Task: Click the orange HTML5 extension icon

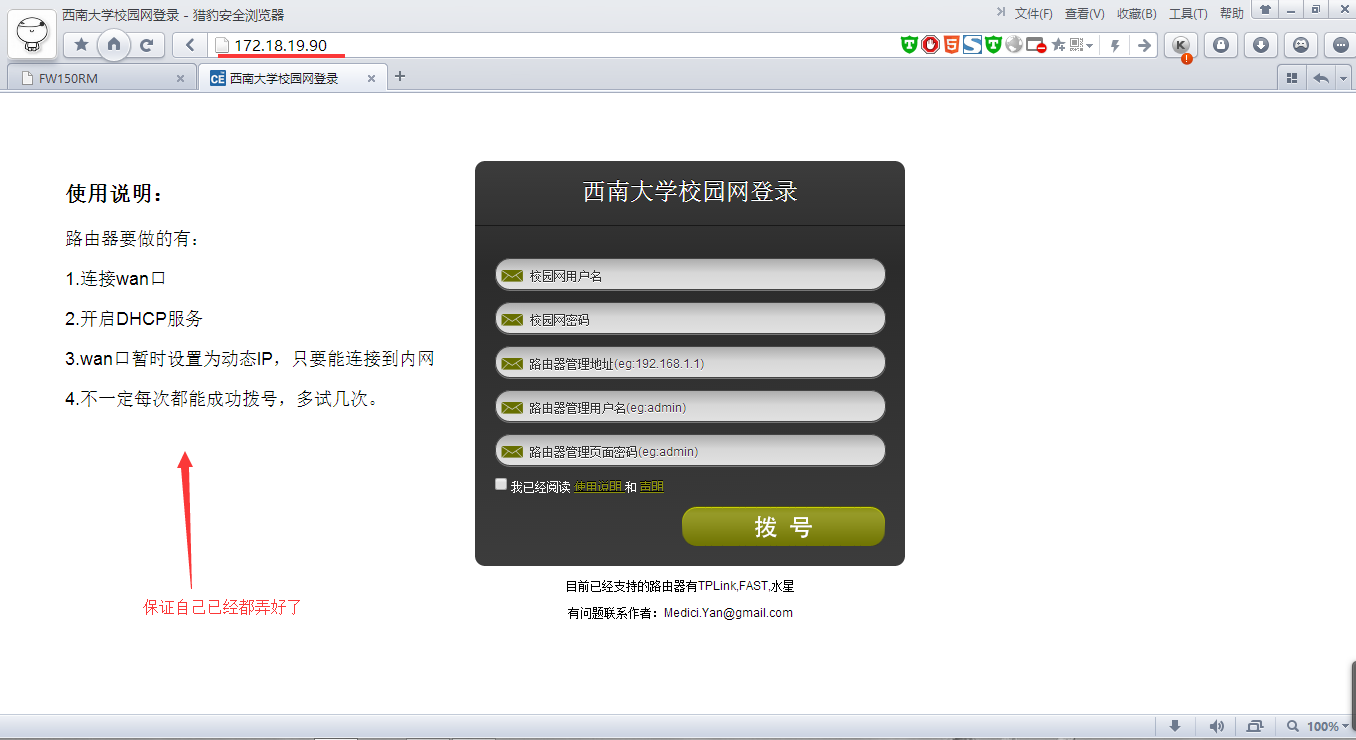Action: point(951,45)
